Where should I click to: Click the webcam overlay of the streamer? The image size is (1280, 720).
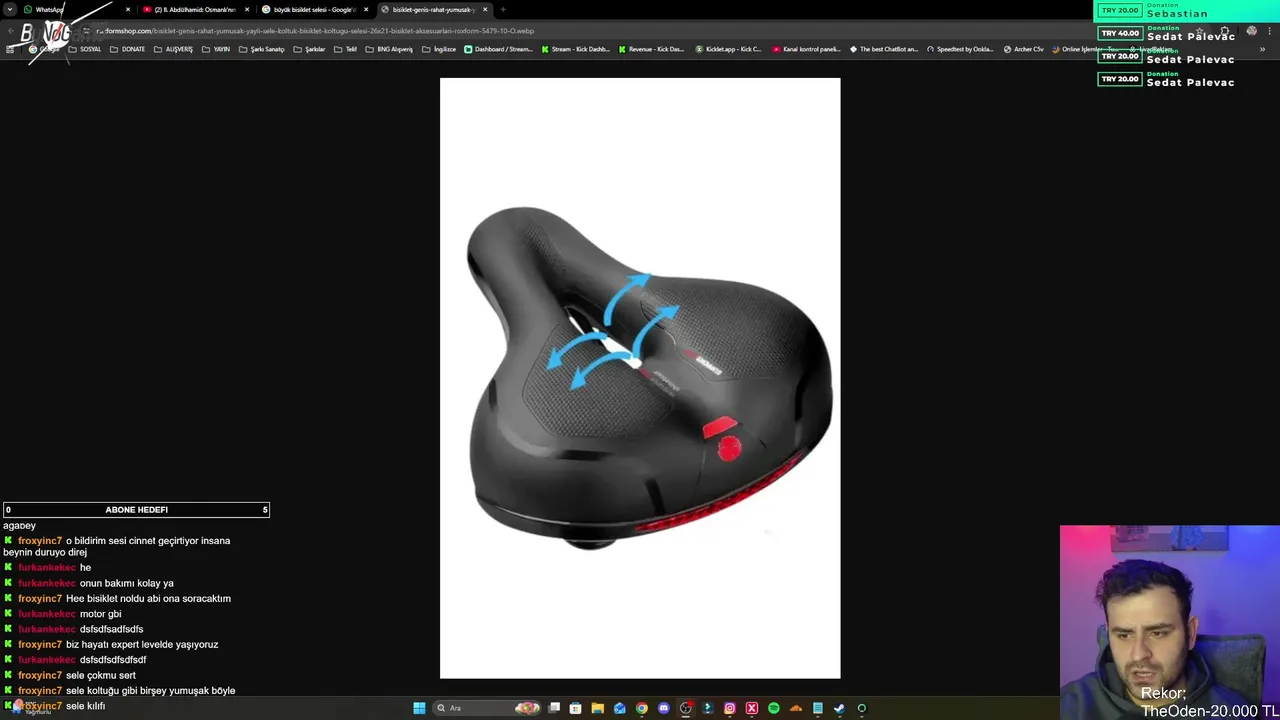(x=1170, y=622)
